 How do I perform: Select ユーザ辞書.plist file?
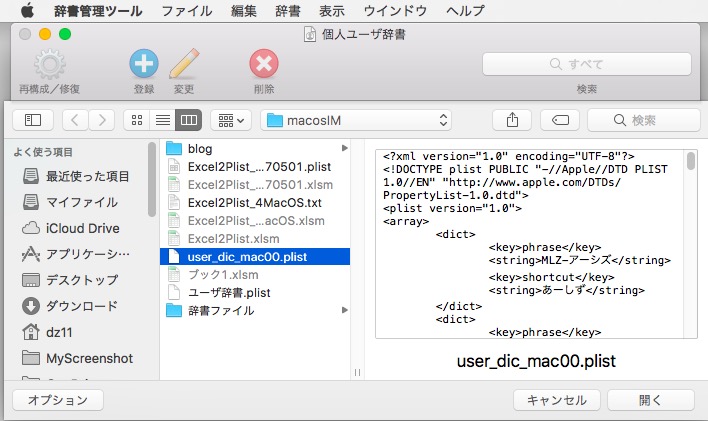click(255, 293)
